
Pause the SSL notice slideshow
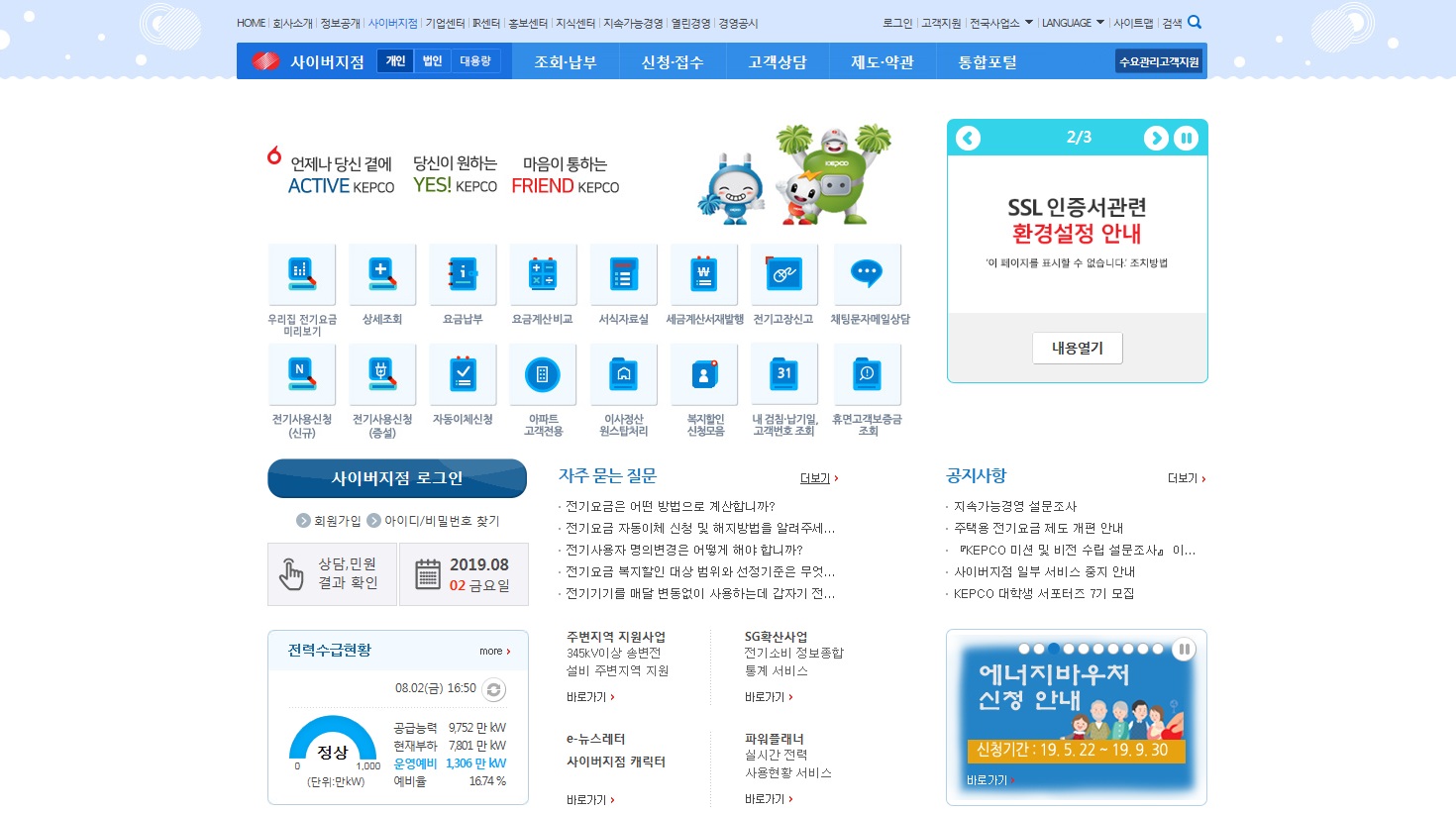click(x=1186, y=138)
